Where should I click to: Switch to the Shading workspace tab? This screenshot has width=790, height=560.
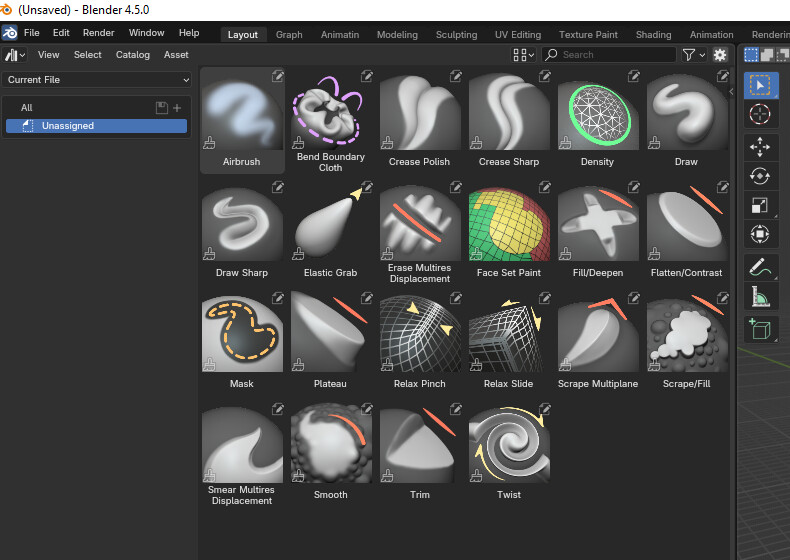tap(653, 35)
